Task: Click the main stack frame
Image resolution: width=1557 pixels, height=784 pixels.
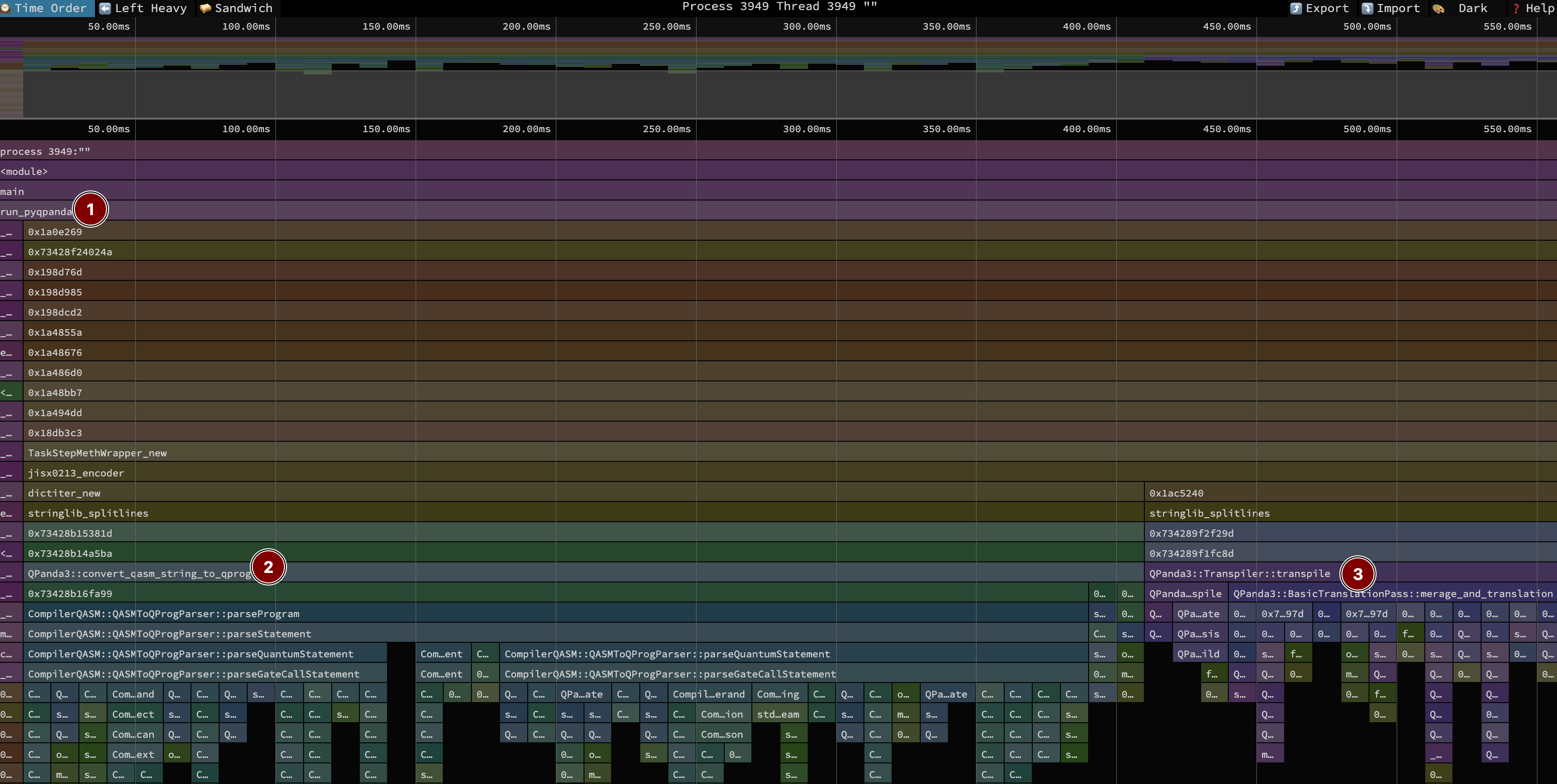Action: [12, 191]
